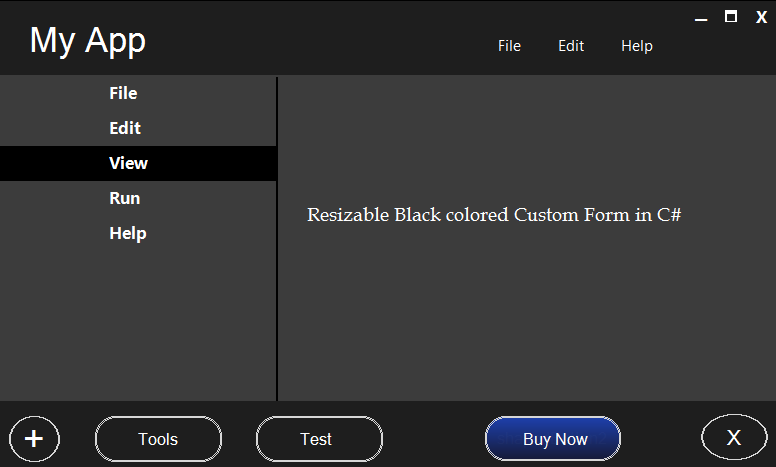
Task: Minimize the My App window
Action: pos(703,18)
